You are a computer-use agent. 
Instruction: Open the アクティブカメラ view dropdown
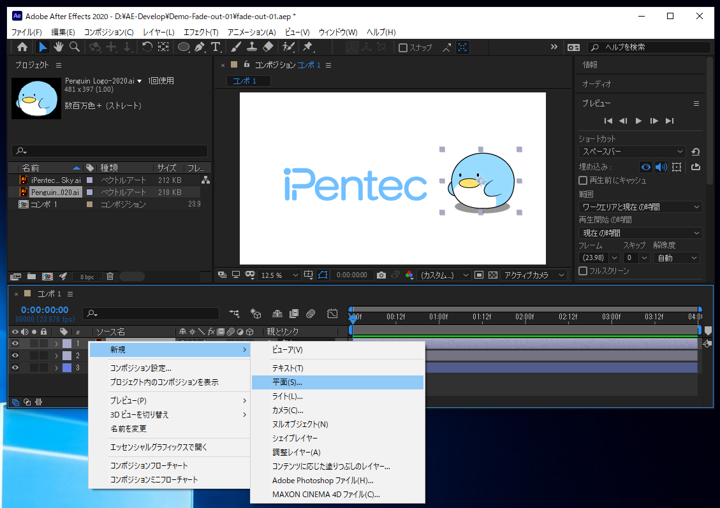[534, 275]
